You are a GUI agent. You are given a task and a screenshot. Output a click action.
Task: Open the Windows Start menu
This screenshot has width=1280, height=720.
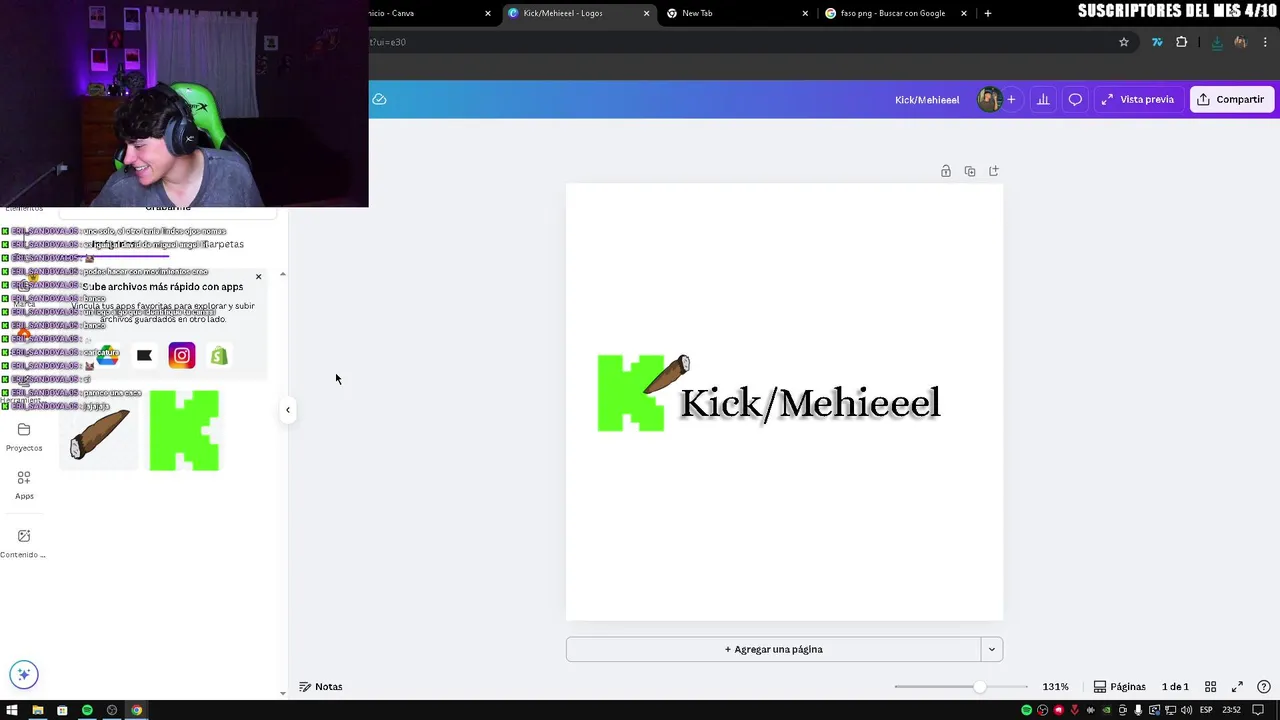(12, 711)
